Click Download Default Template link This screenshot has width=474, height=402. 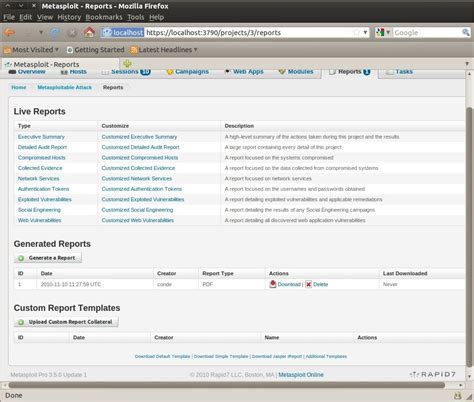click(x=162, y=356)
